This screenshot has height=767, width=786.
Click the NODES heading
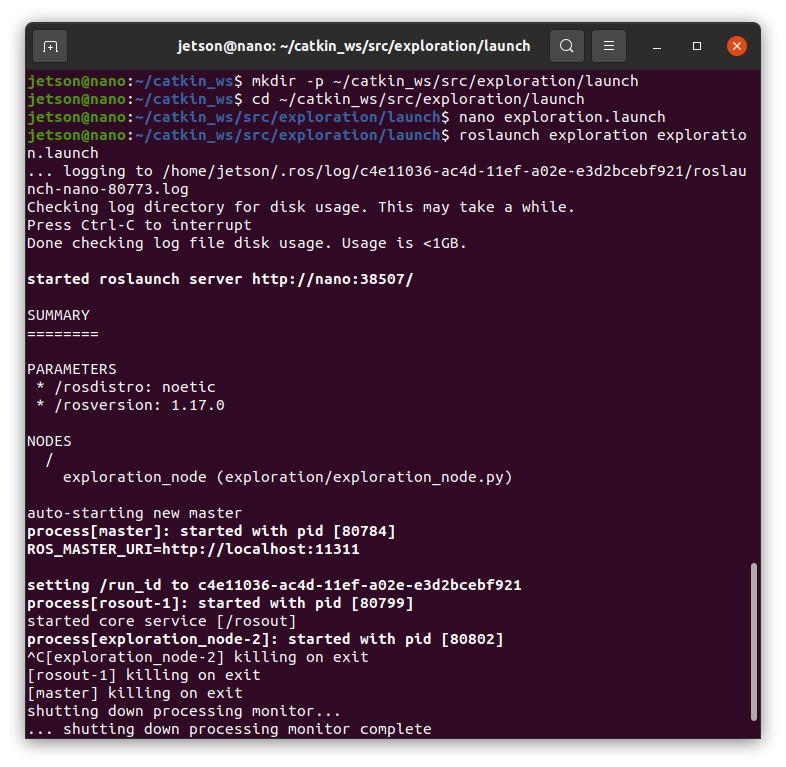point(49,442)
